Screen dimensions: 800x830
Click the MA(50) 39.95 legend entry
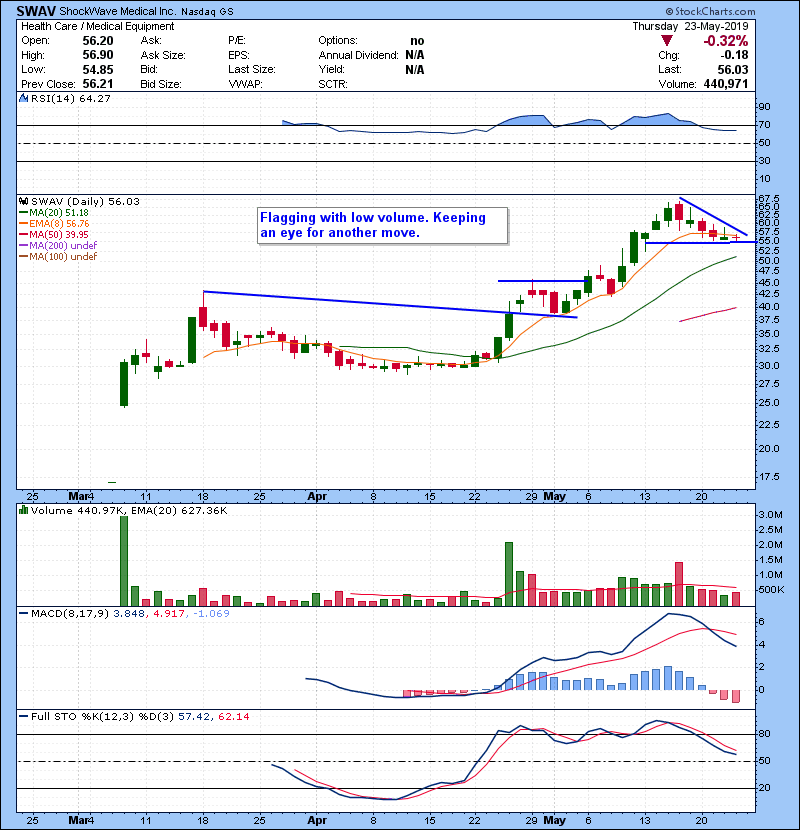pos(59,234)
